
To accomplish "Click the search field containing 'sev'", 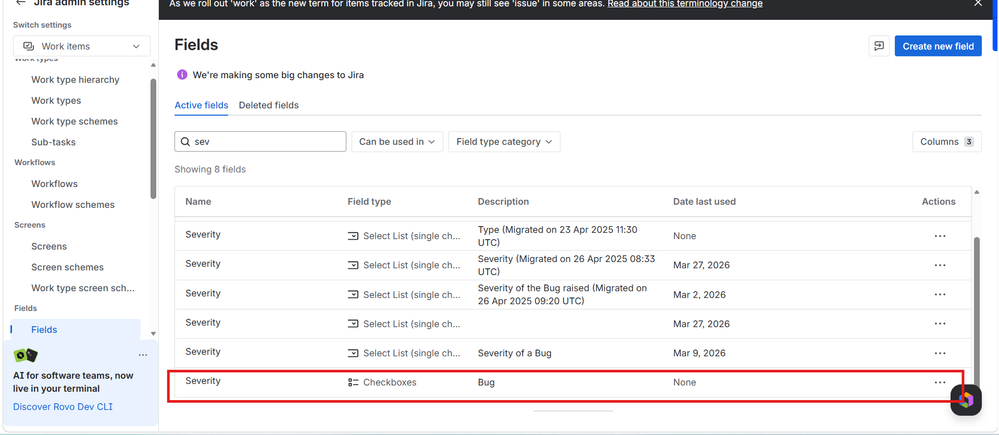I will 261,141.
